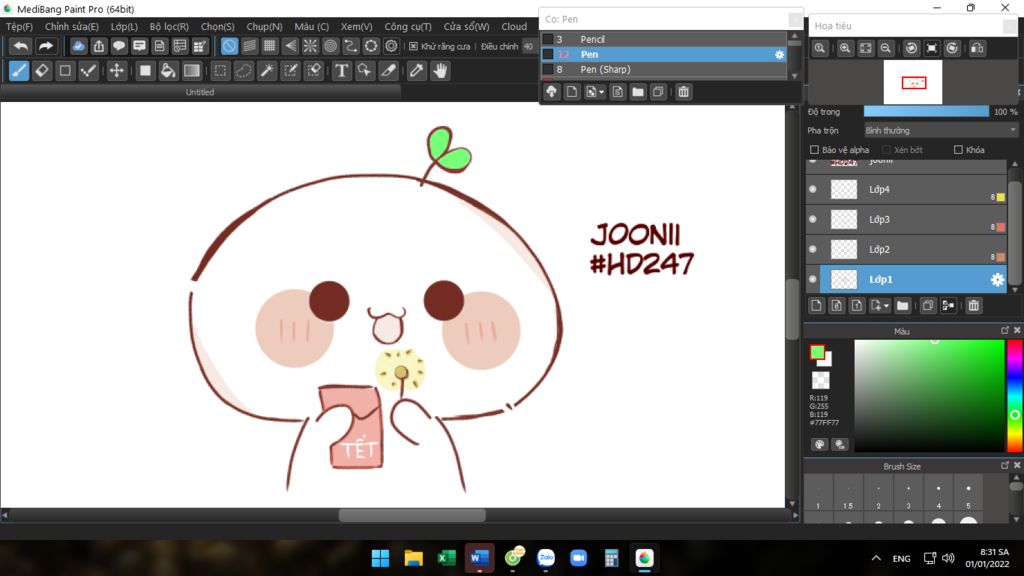This screenshot has width=1024, height=576.
Task: Hide layer Lớp2 visibility dot
Action: click(813, 249)
